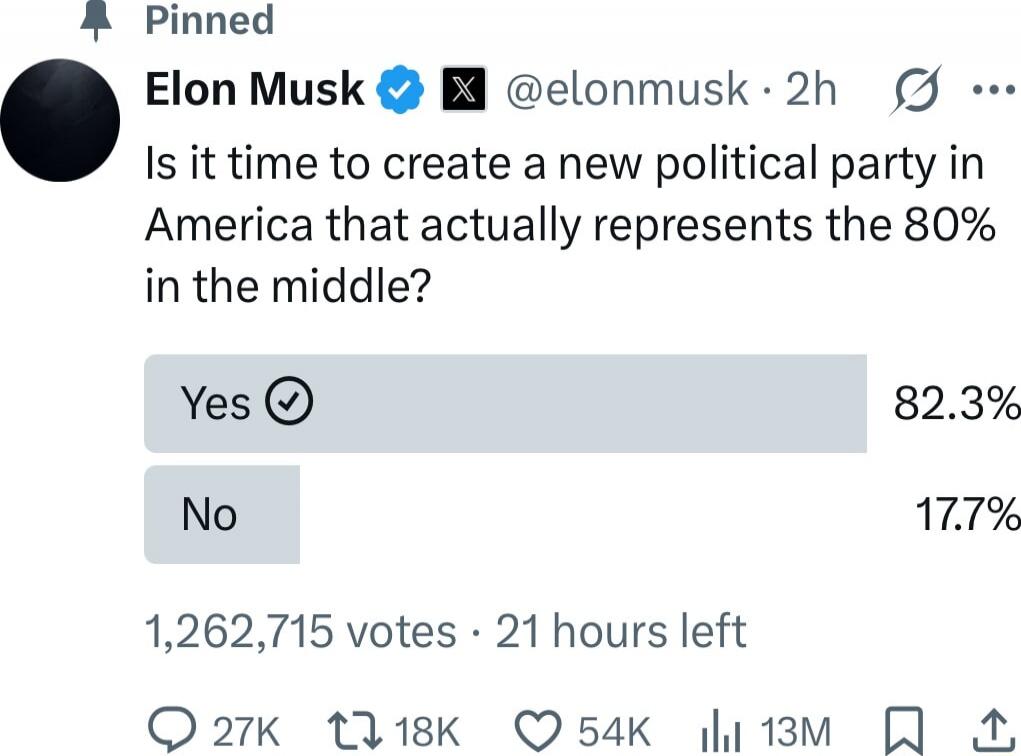This screenshot has width=1021, height=756.
Task: Select the Yes poll option
Action: (x=505, y=403)
